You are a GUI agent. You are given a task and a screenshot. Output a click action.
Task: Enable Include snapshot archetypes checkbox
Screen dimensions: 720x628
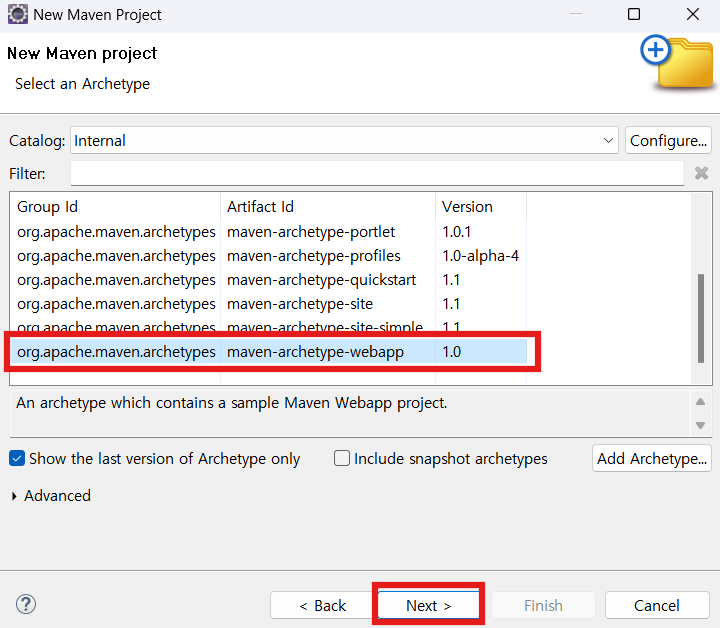(x=342, y=458)
